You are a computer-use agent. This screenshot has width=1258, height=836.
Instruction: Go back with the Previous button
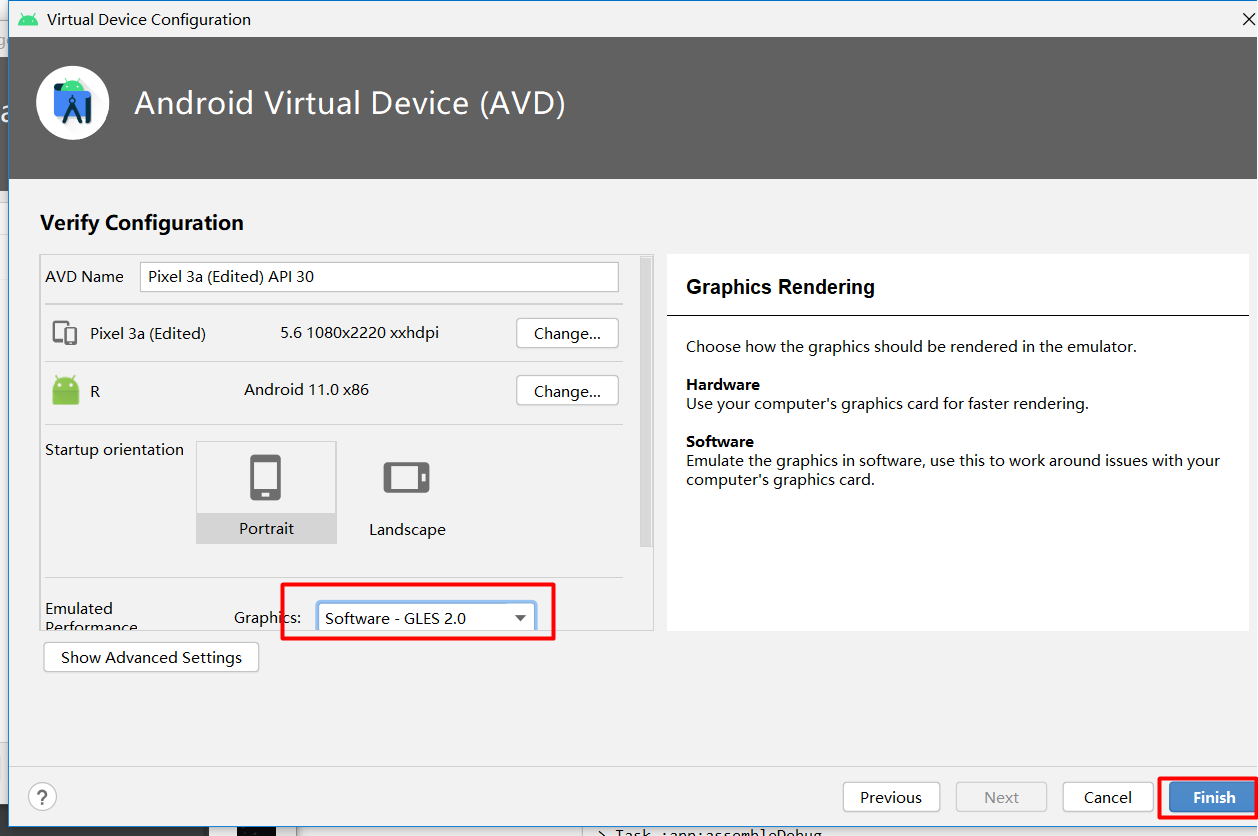(x=891, y=797)
